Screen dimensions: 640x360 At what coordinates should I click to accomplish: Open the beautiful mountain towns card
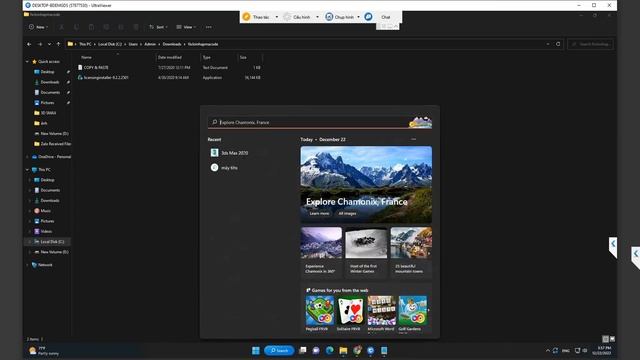pyautogui.click(x=411, y=252)
